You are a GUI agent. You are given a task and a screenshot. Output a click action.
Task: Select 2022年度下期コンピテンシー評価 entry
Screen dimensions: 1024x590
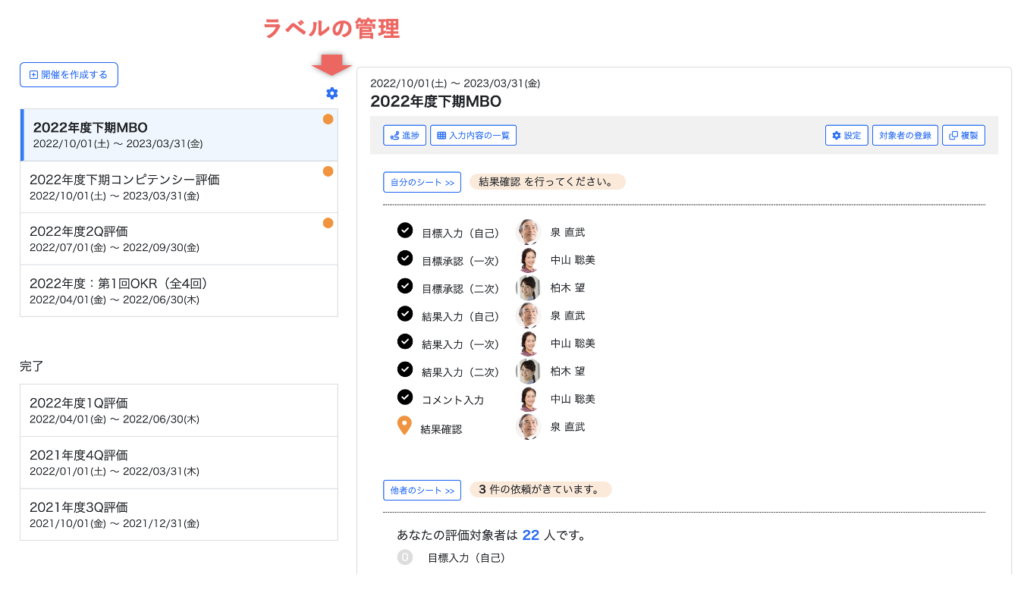click(x=178, y=187)
